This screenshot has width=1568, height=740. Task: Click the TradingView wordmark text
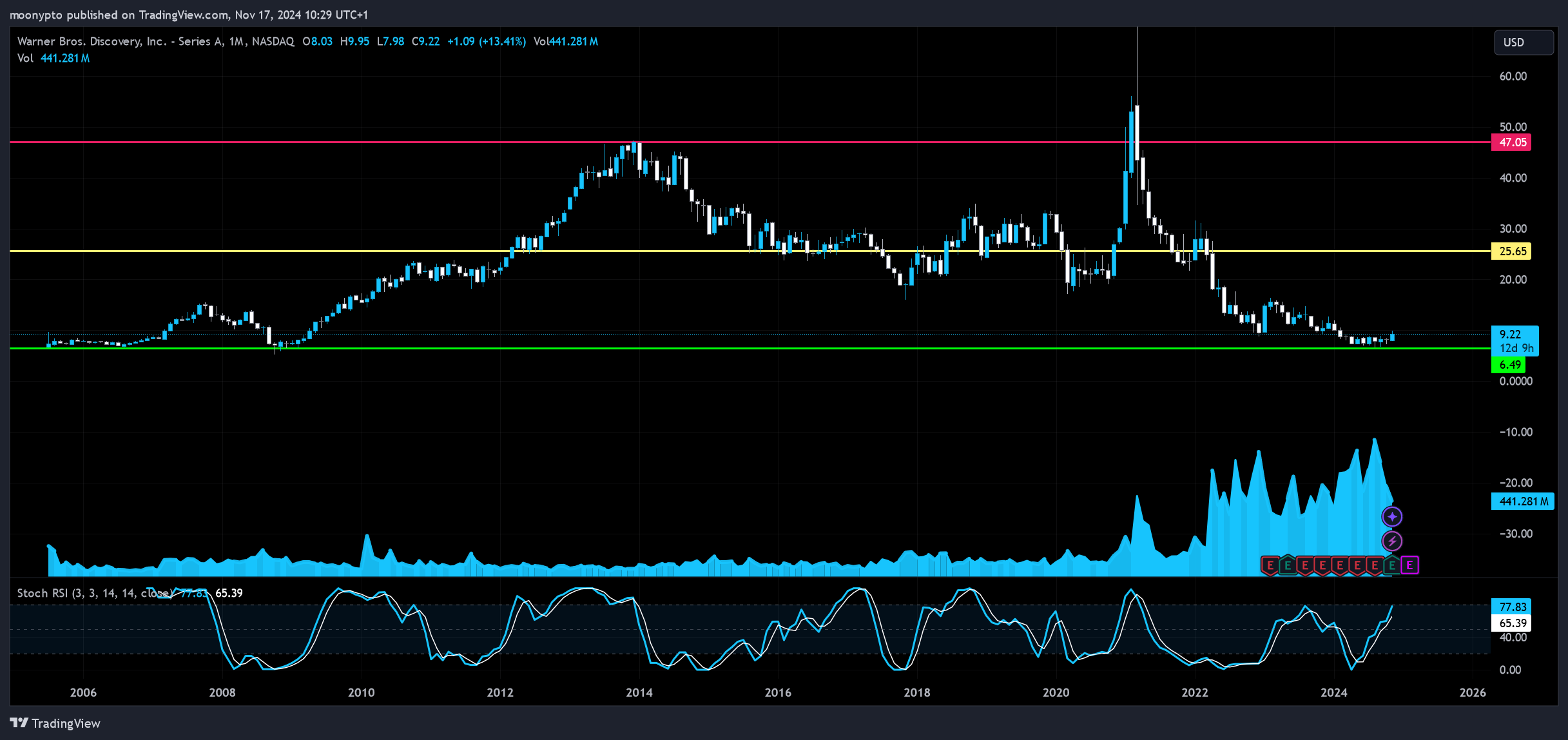pos(66,723)
